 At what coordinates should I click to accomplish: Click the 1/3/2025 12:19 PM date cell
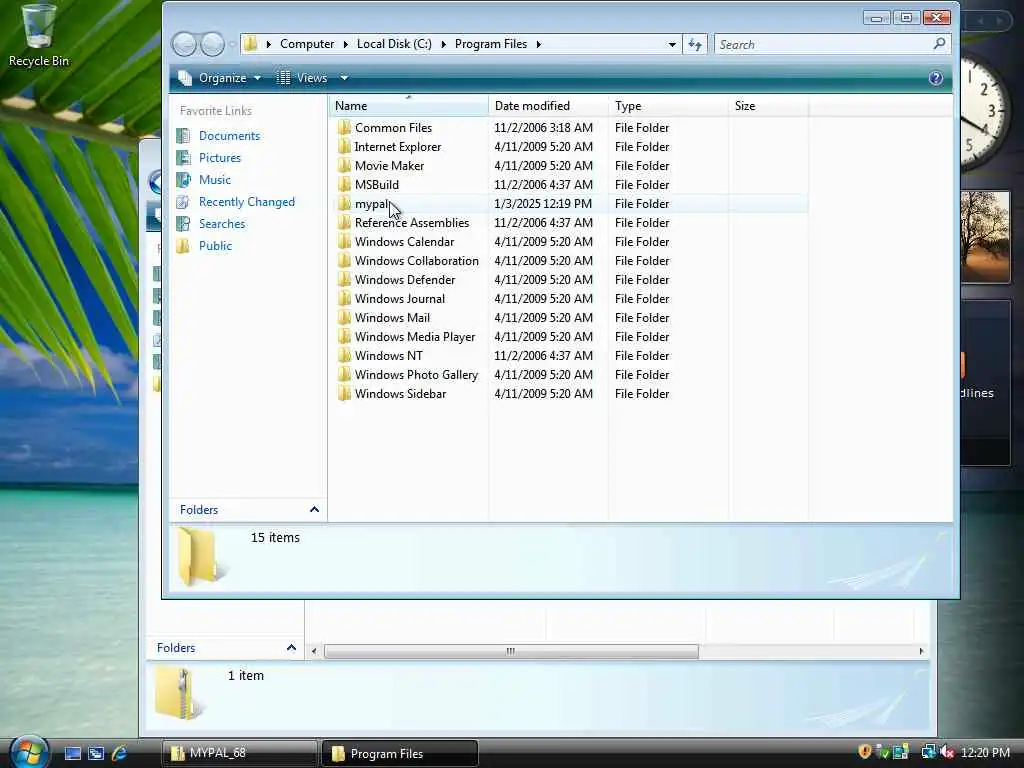pos(543,204)
